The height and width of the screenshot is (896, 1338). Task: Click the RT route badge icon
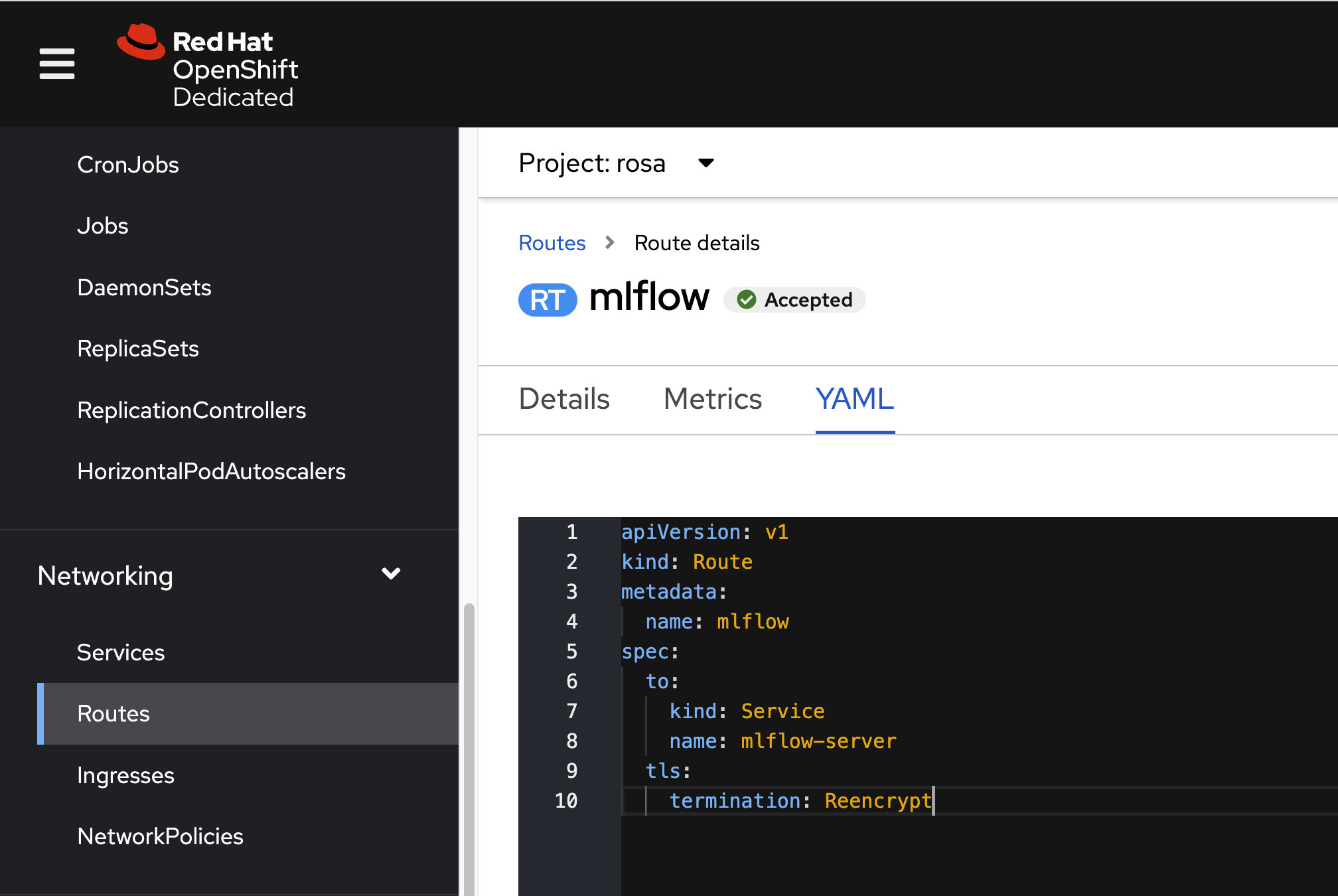tap(548, 300)
